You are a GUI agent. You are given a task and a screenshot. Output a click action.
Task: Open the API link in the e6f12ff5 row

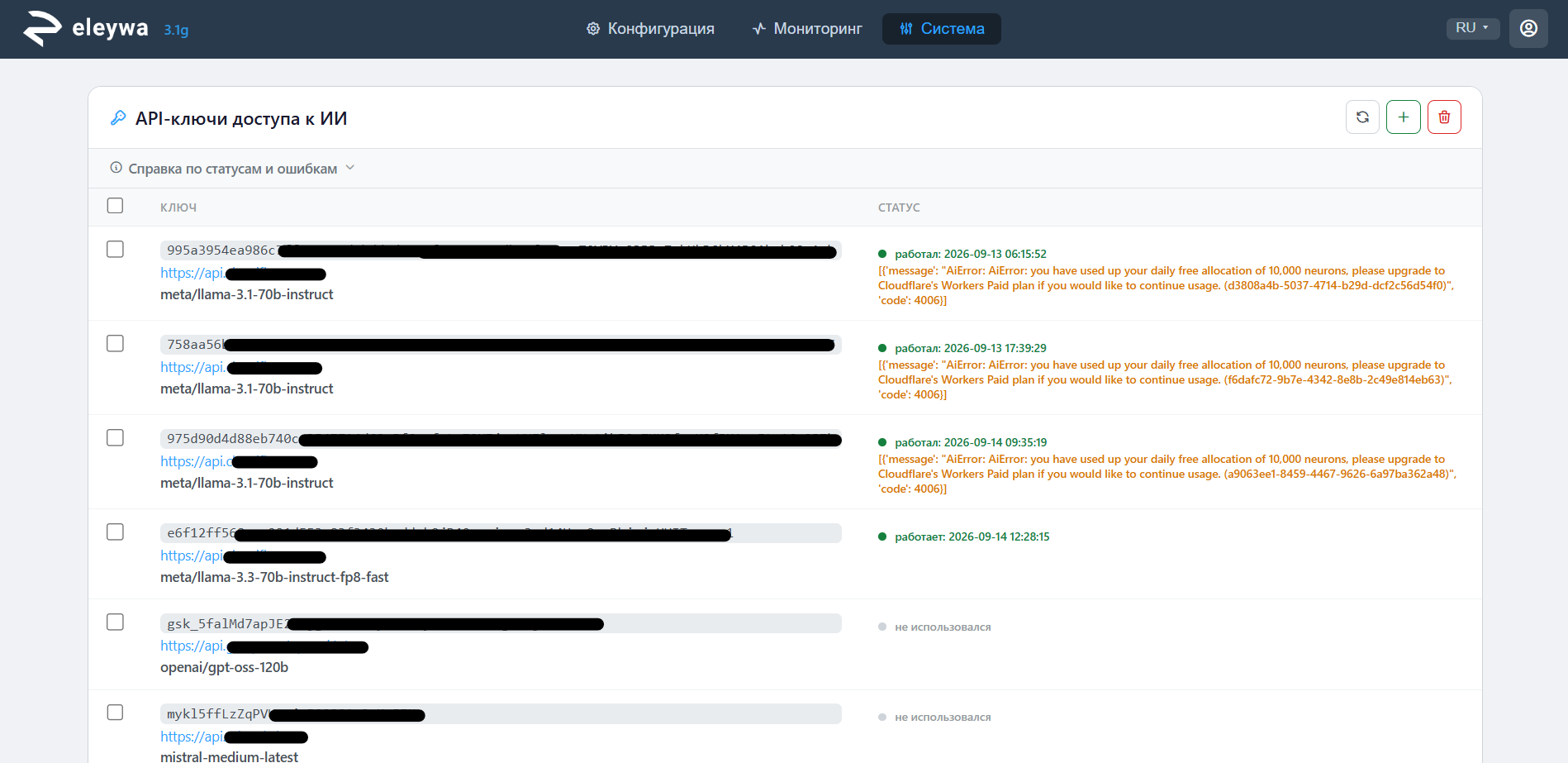click(x=243, y=556)
